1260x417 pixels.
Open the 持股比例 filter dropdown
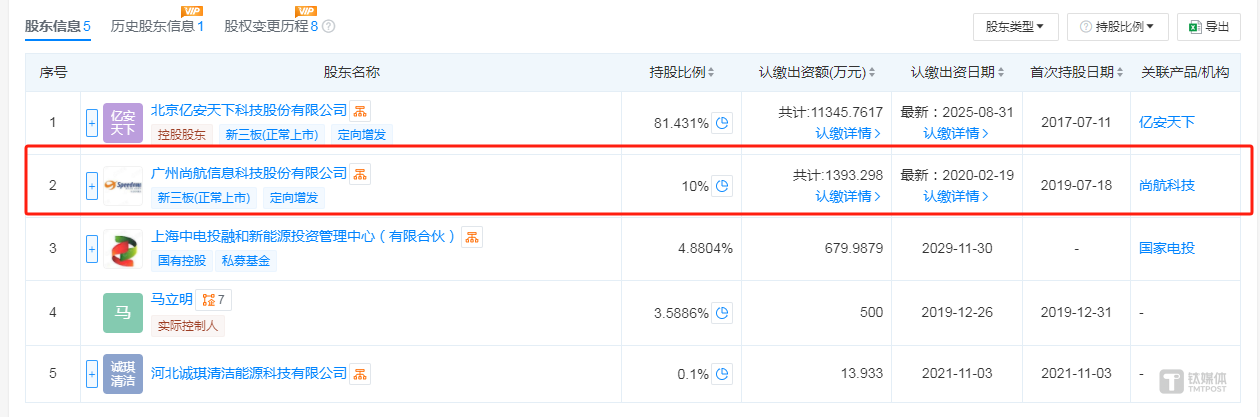pyautogui.click(x=1118, y=27)
